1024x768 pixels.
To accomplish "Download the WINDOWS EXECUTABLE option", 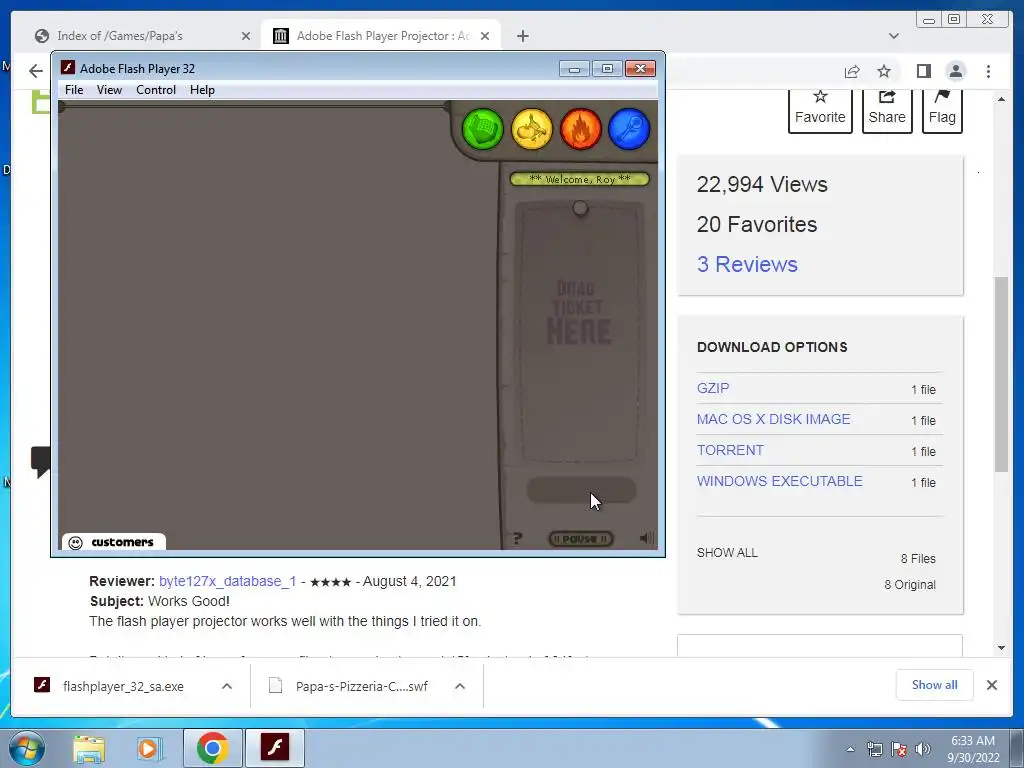I will coord(780,481).
